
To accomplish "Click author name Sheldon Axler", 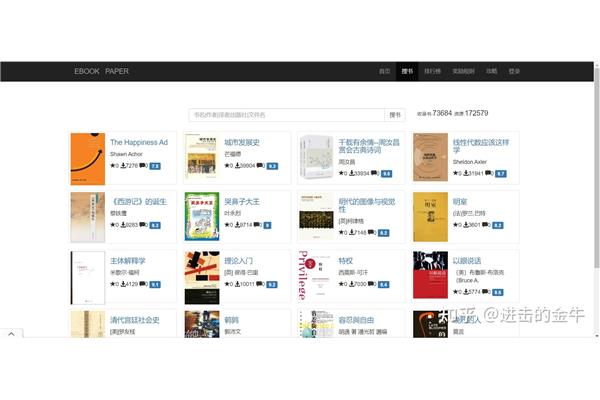I will [470, 162].
